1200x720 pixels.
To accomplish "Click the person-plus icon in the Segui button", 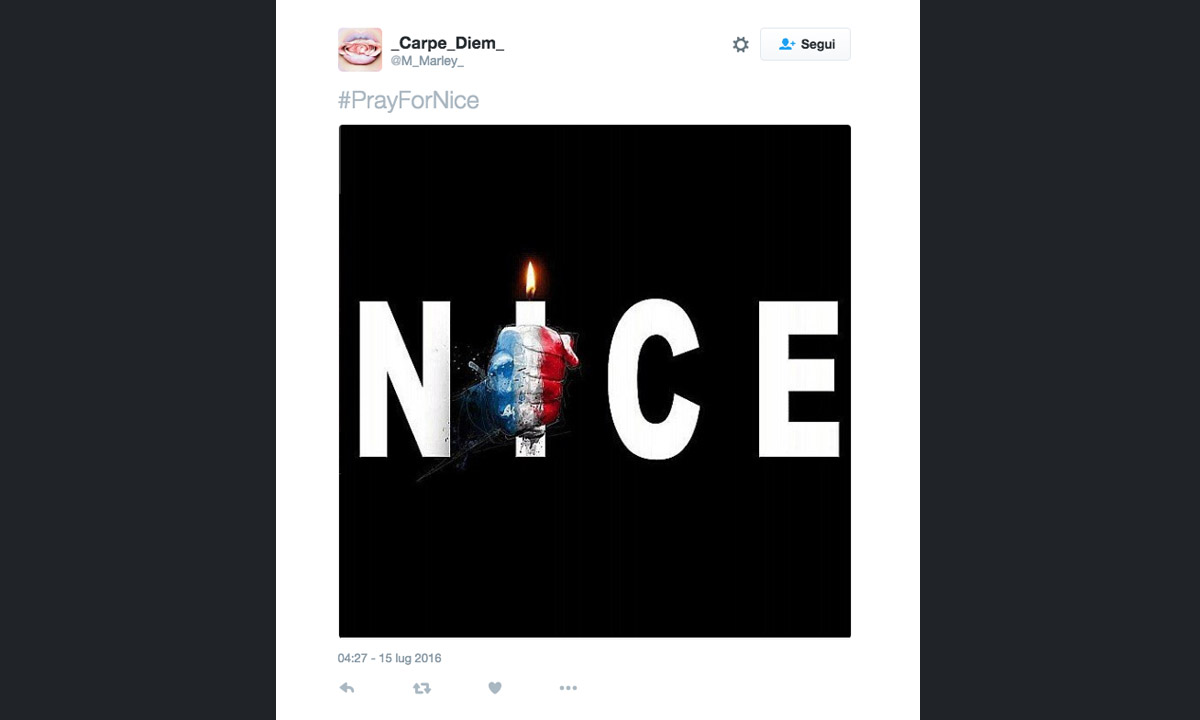I will (x=787, y=45).
